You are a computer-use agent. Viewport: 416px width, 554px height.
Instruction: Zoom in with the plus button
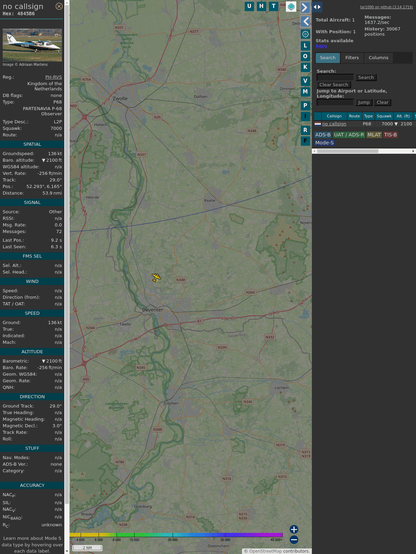(294, 529)
